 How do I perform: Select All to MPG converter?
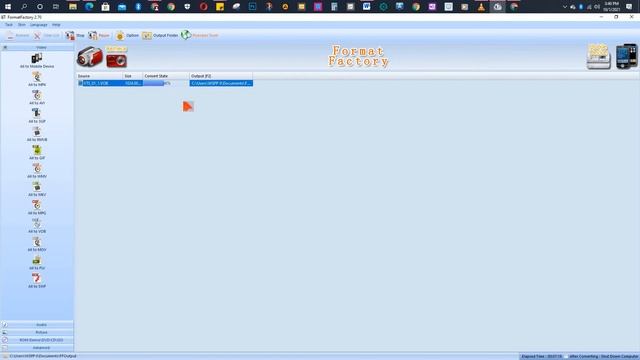click(x=37, y=207)
